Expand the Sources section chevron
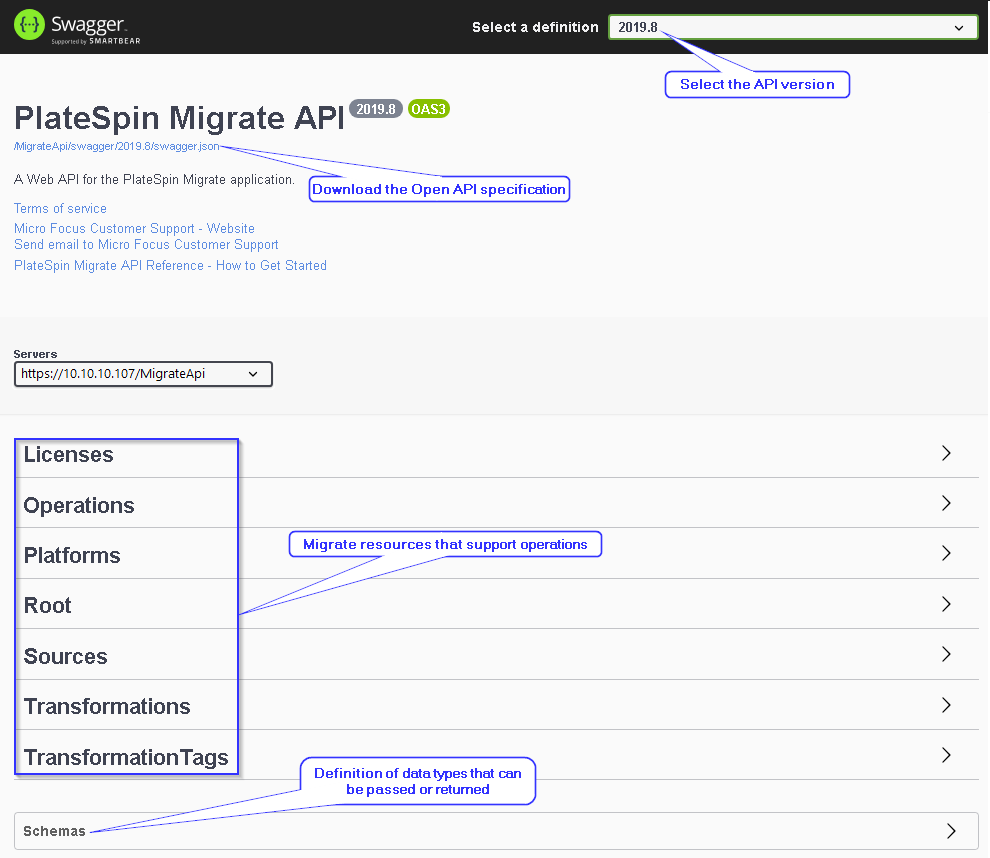This screenshot has height=858, width=990. pos(946,654)
